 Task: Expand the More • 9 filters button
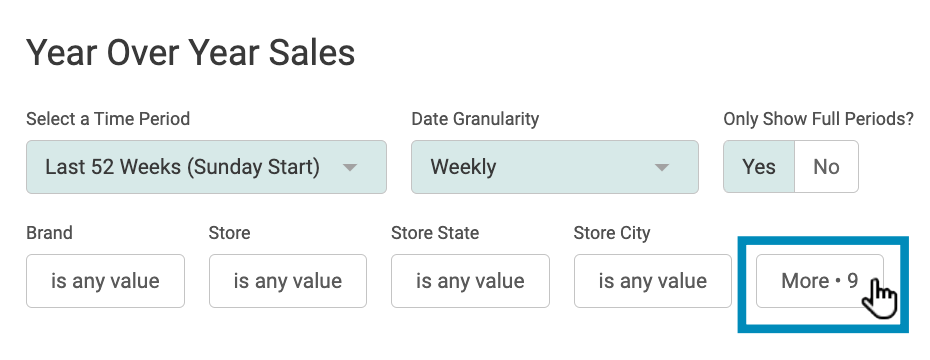point(820,281)
